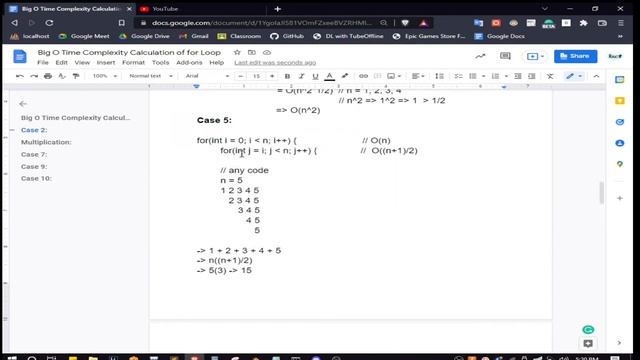
Task: Open the Keep side panel icon
Action: tap(620, 101)
